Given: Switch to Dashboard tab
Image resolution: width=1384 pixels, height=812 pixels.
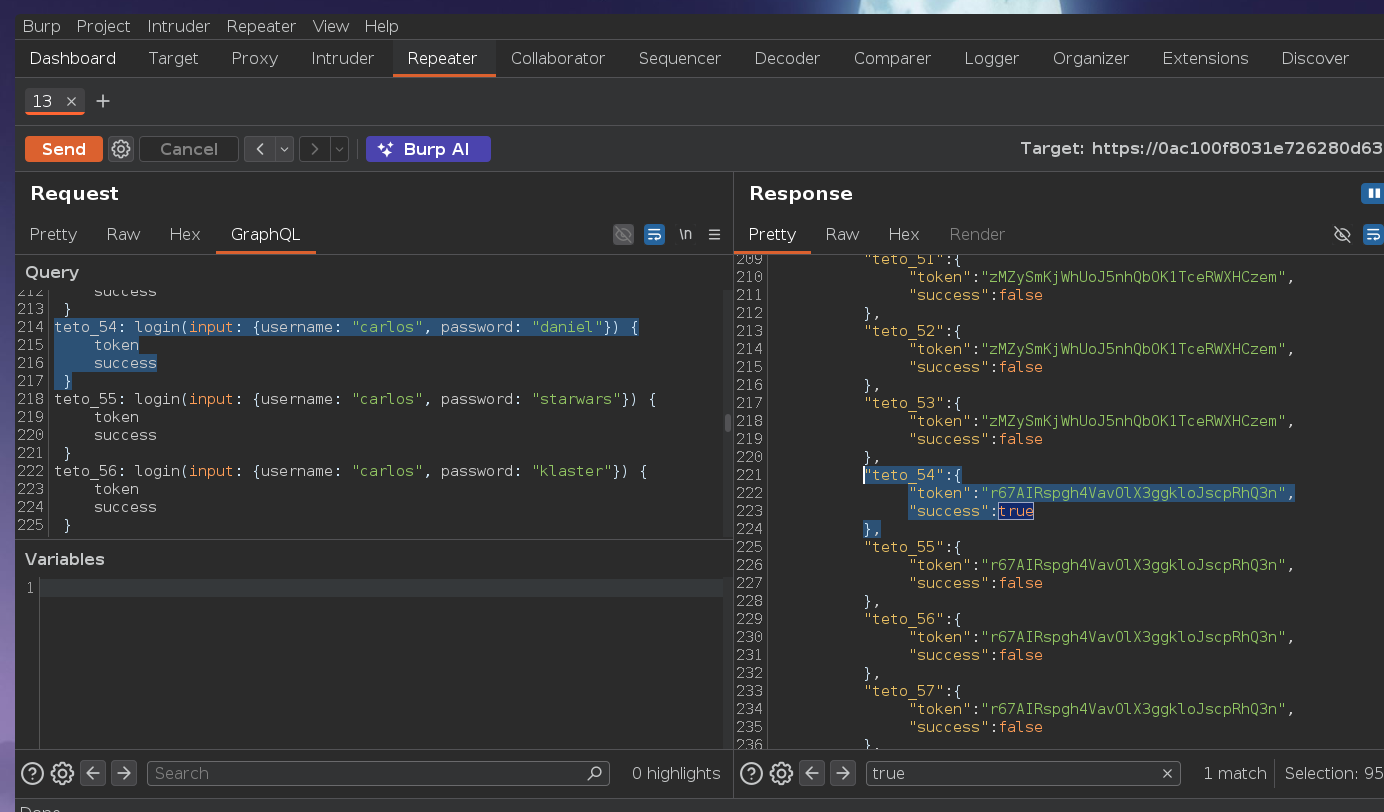Looking at the screenshot, I should pos(73,58).
